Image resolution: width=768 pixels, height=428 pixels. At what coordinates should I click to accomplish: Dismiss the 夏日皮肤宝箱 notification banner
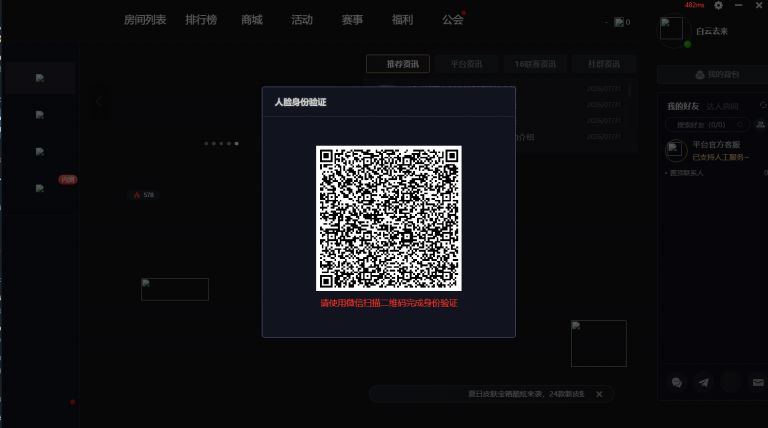[x=599, y=394]
